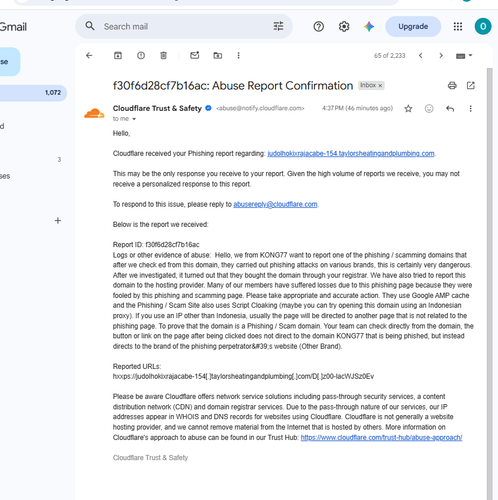Add an emoji reaction to the message
Image resolution: width=498 pixels, height=500 pixels.
coord(429,109)
